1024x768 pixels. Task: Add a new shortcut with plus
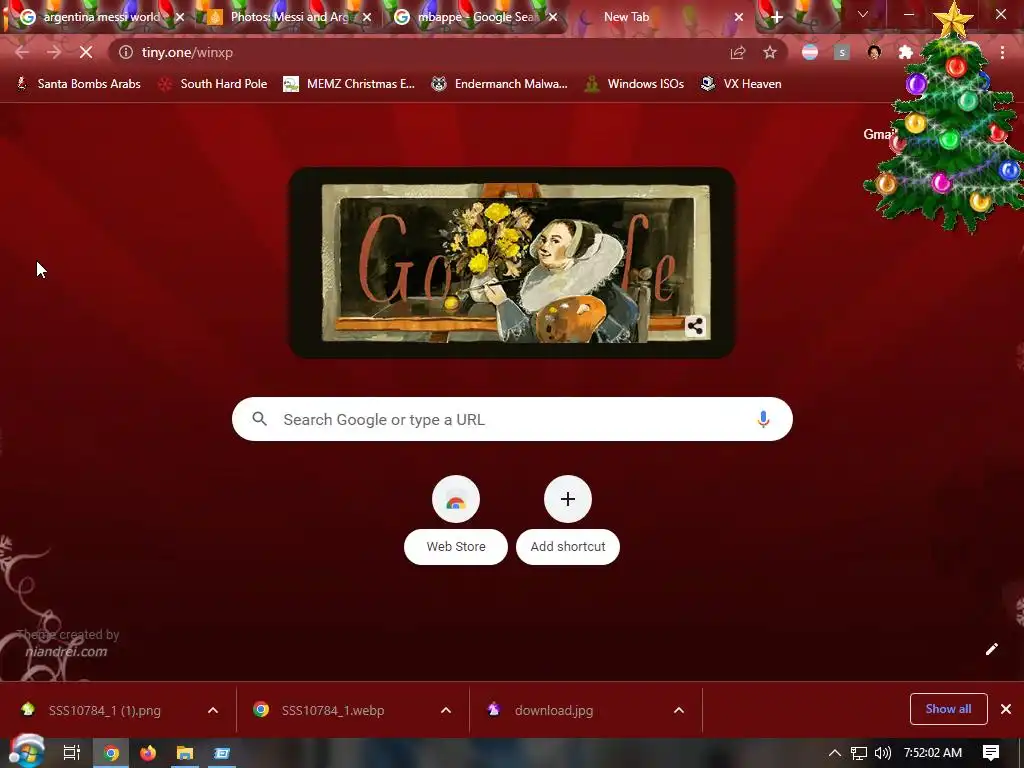tap(568, 520)
